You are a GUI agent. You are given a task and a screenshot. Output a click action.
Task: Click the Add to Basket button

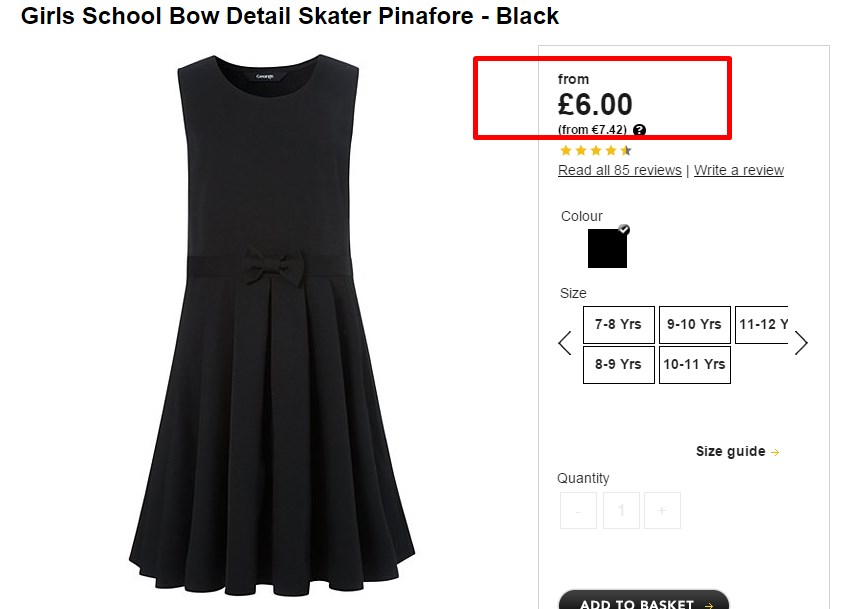(643, 600)
